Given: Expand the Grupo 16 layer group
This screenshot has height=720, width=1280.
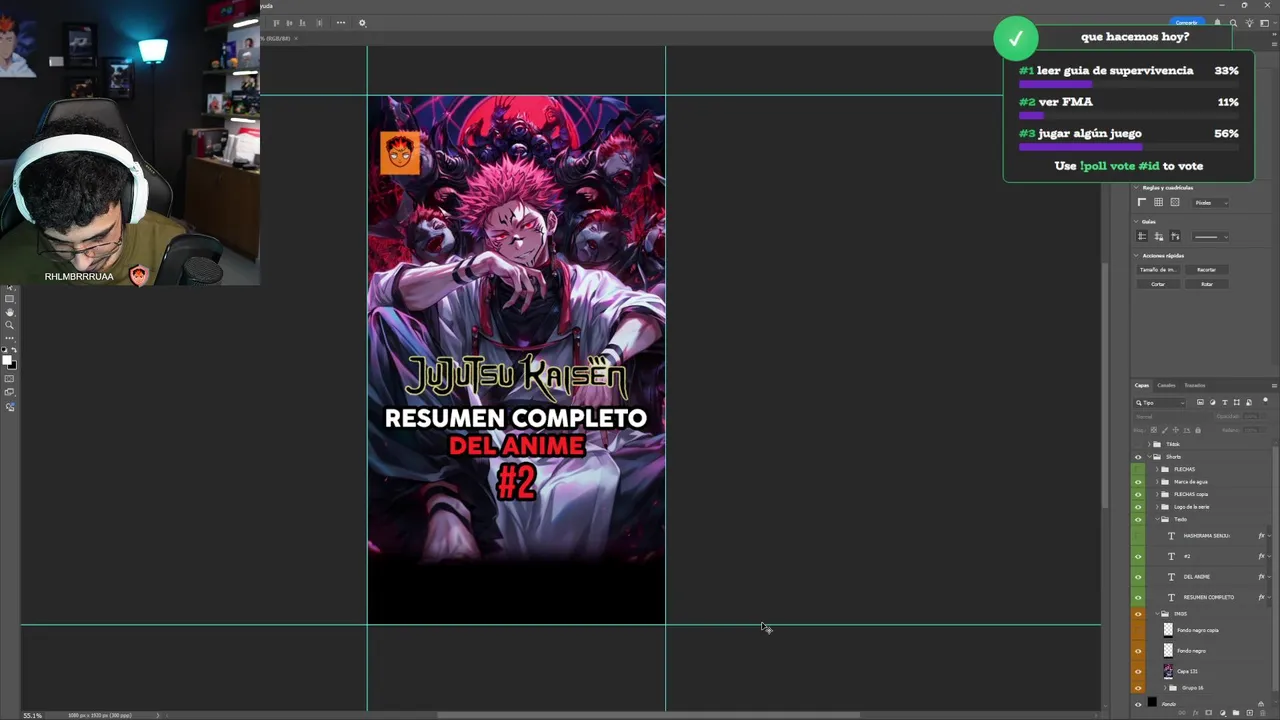Looking at the screenshot, I should pos(1165,688).
